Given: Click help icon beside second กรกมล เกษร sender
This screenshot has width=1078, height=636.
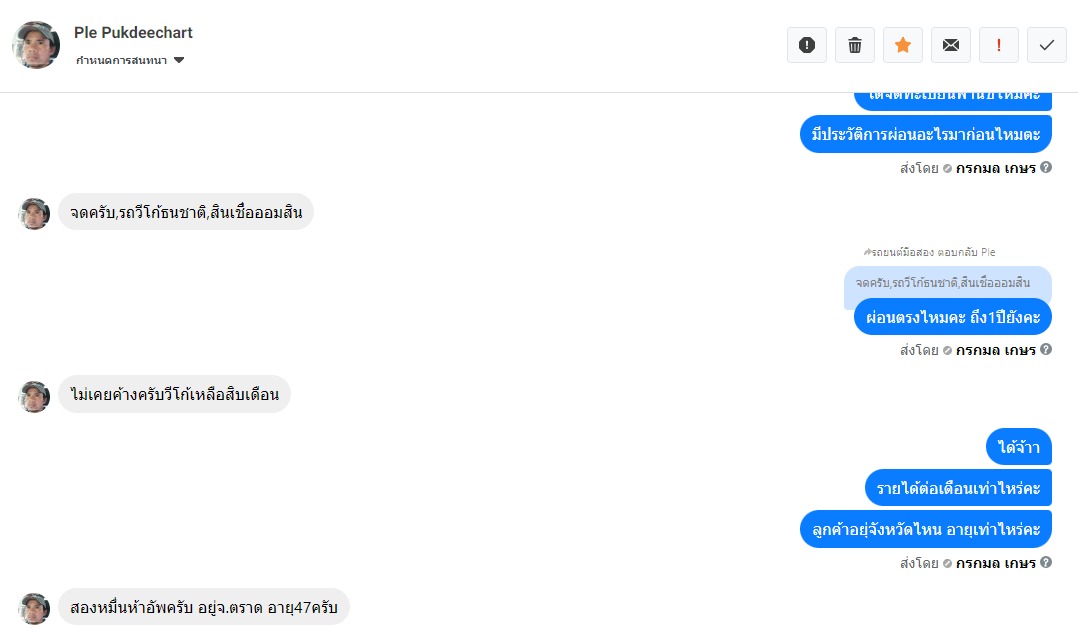Looking at the screenshot, I should click(1046, 349).
